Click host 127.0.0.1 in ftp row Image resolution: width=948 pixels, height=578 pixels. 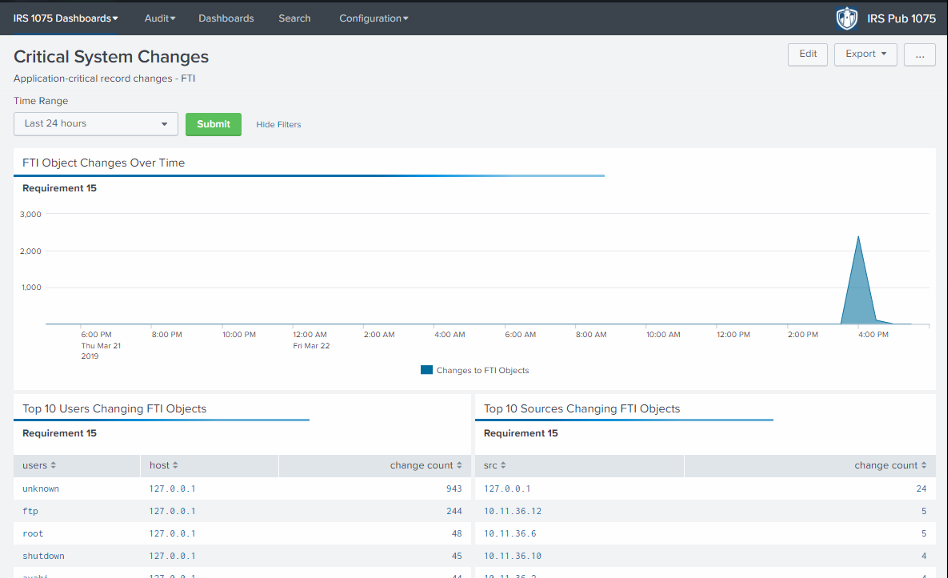coord(172,511)
